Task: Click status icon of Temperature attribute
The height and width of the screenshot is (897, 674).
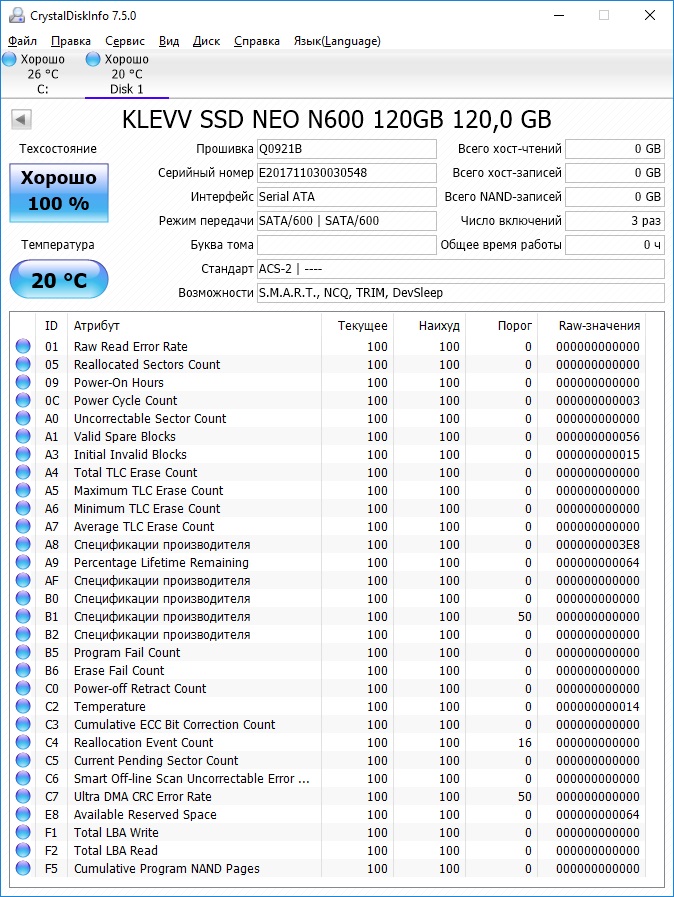Action: pos(23,707)
